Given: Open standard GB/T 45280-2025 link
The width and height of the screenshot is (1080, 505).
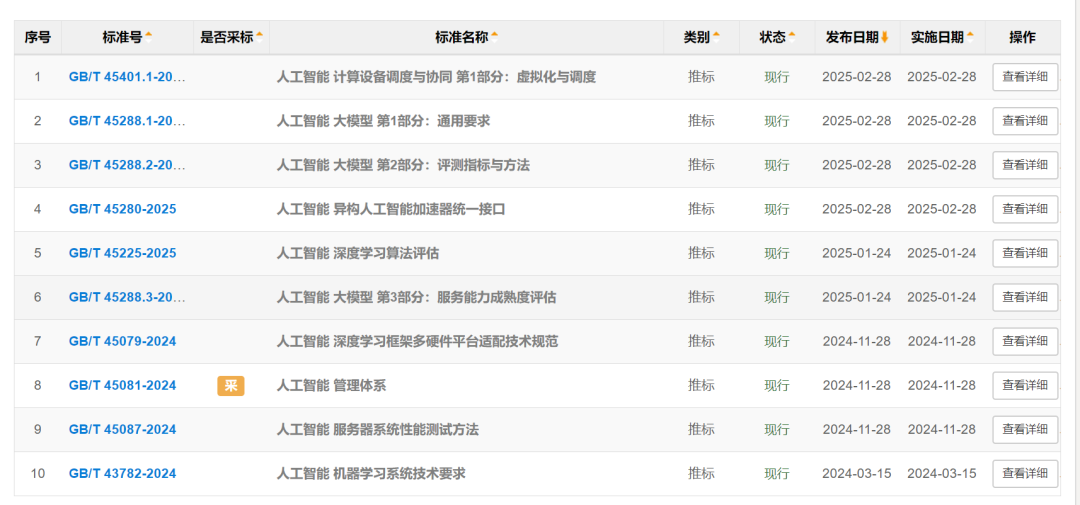Looking at the screenshot, I should tap(123, 209).
